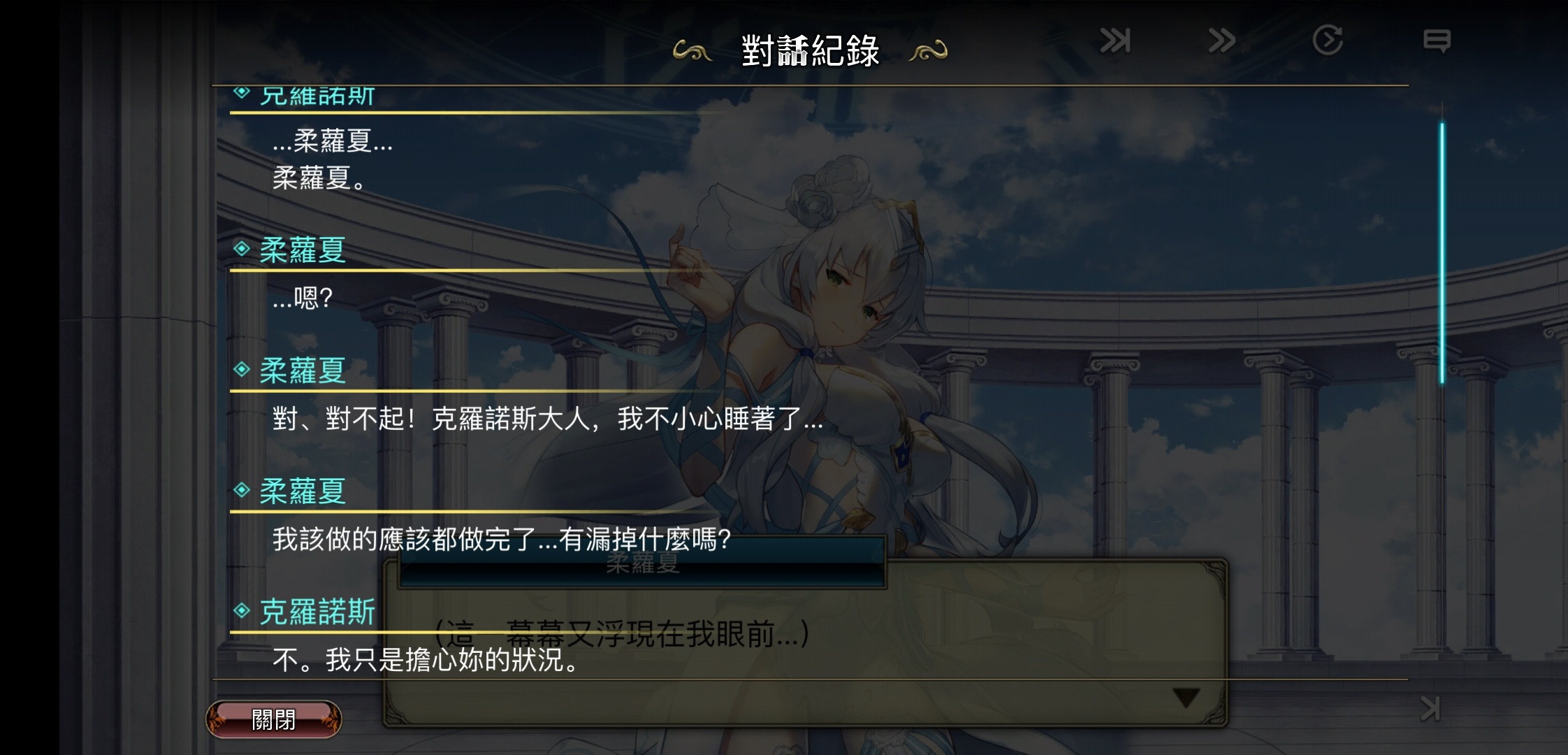Screen dimensions: 1568x755
Task: Click the 柔蘿夏。 dialogue text at top
Action: pyautogui.click(x=319, y=178)
